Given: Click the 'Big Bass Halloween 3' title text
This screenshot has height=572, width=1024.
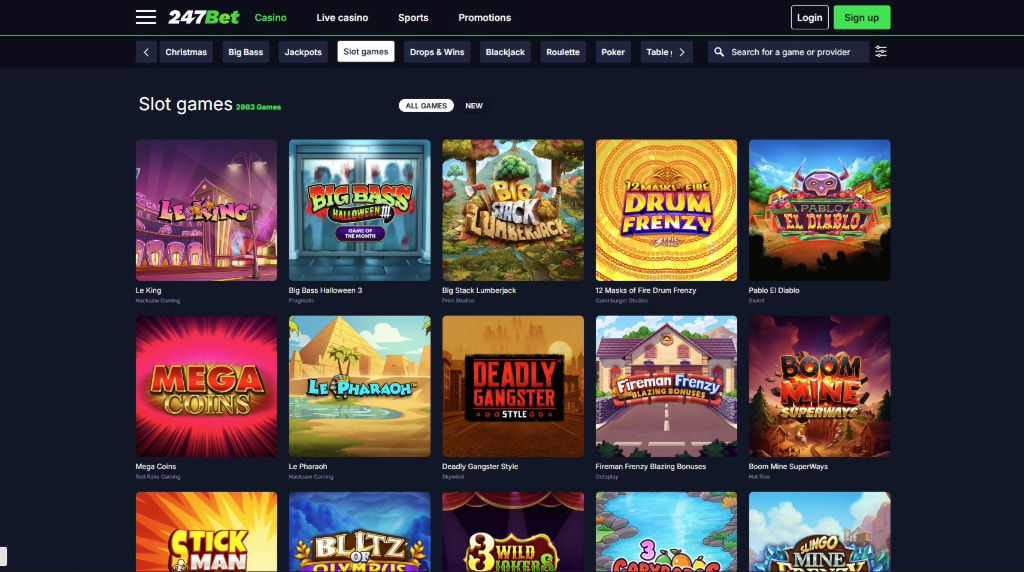Looking at the screenshot, I should 325,291.
